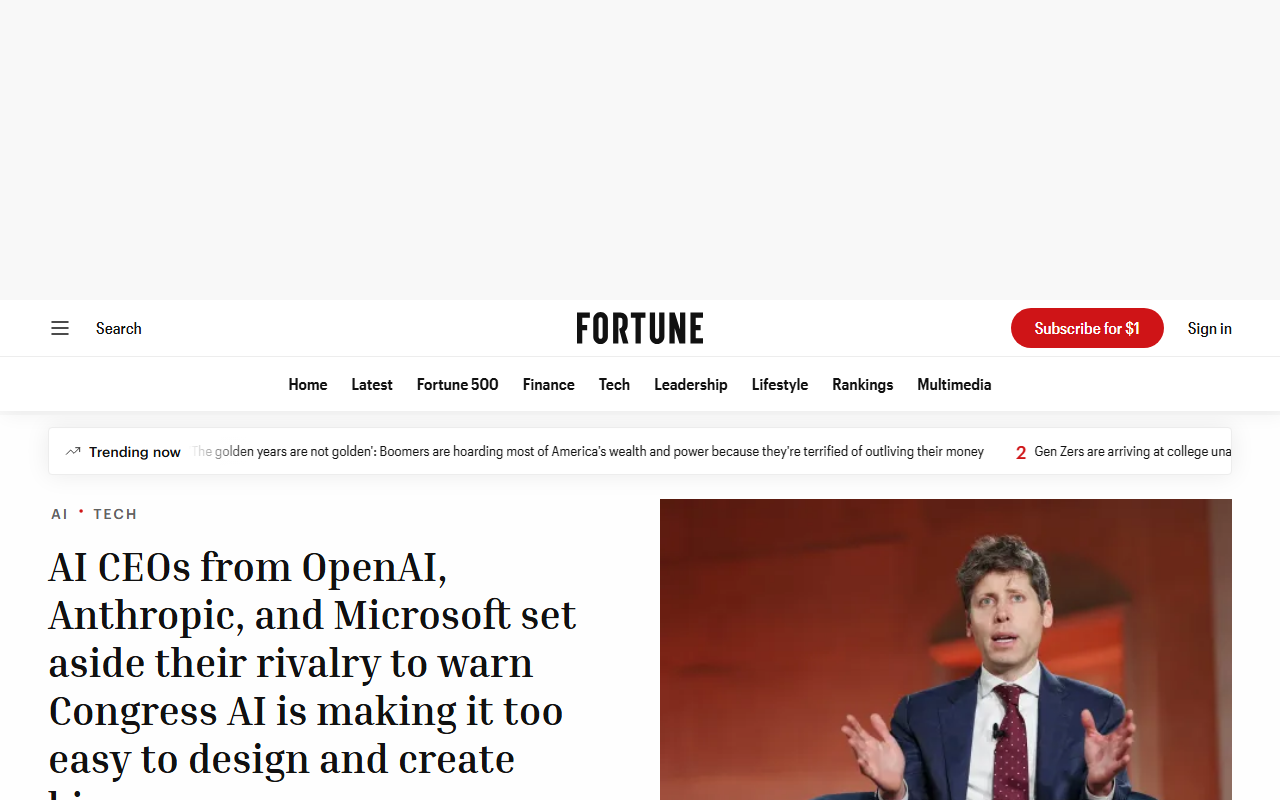The image size is (1280, 800).
Task: Go to the Home tab
Action: [308, 385]
